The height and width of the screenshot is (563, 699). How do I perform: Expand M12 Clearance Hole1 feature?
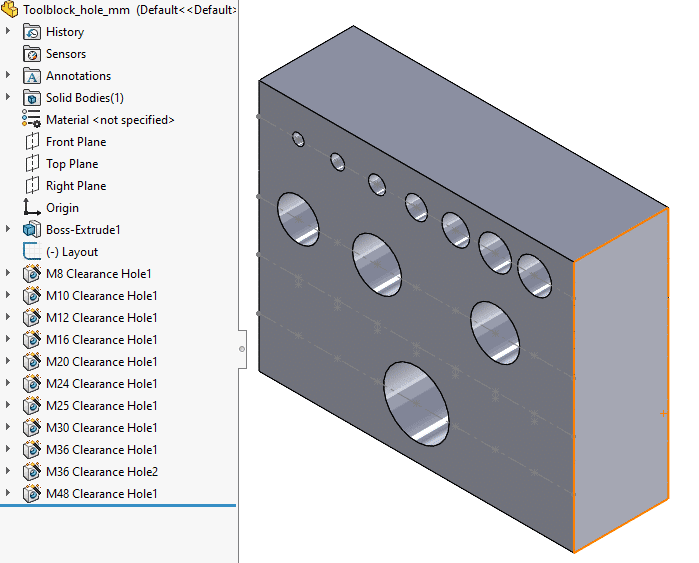point(8,316)
